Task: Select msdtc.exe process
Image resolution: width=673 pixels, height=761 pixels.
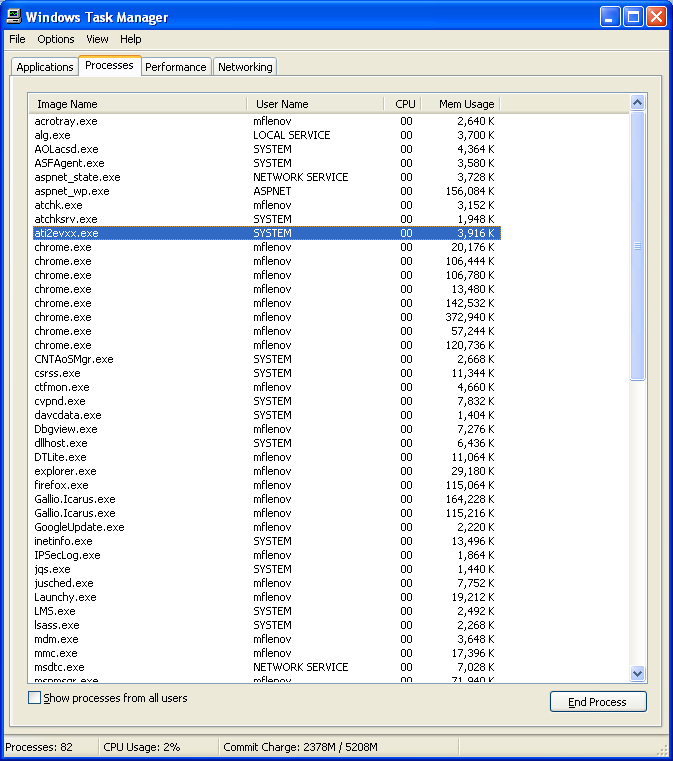Action: 266,667
